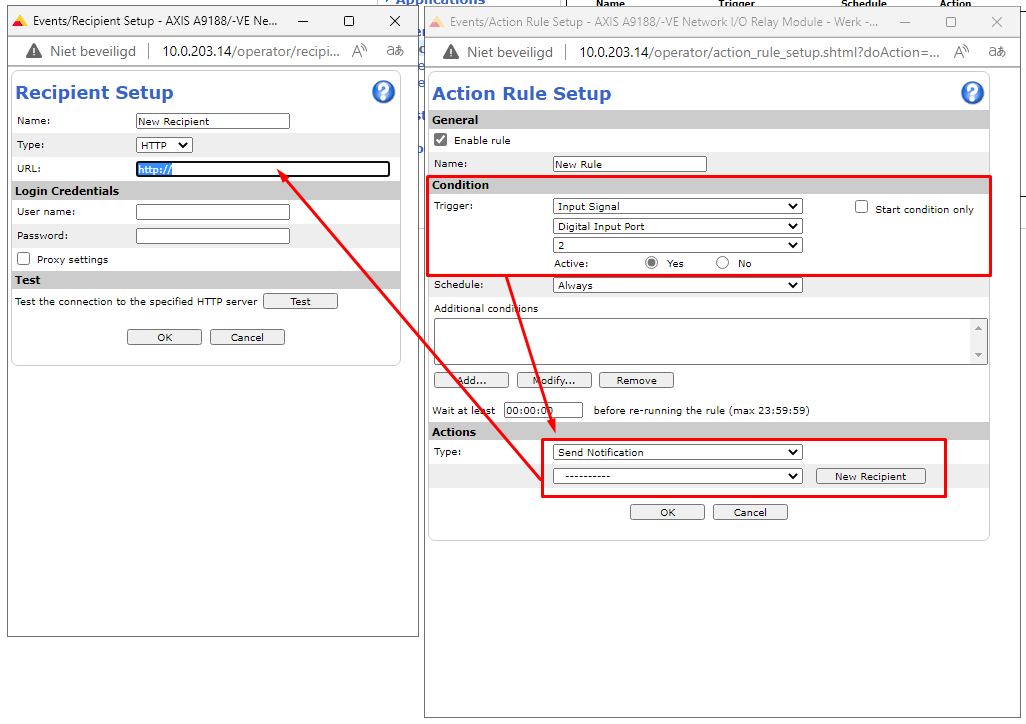
Task: Click OK in Recipient Setup window
Action: (164, 337)
